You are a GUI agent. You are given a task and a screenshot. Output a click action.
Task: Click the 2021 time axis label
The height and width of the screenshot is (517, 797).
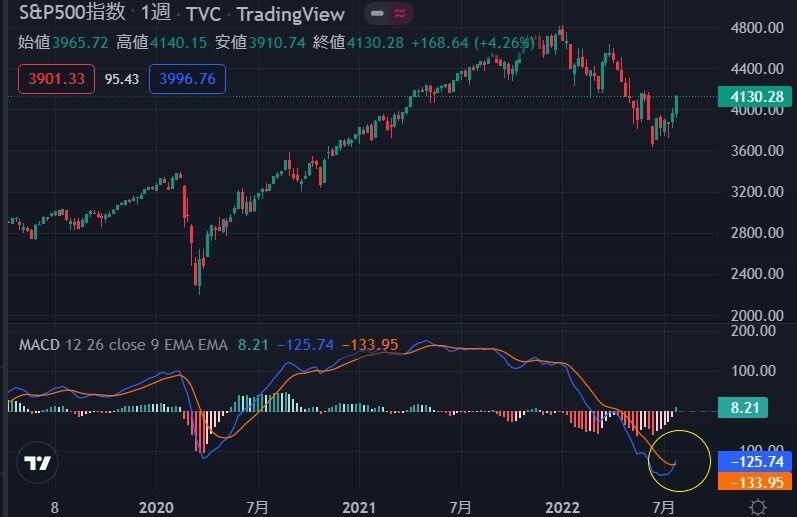click(x=359, y=507)
